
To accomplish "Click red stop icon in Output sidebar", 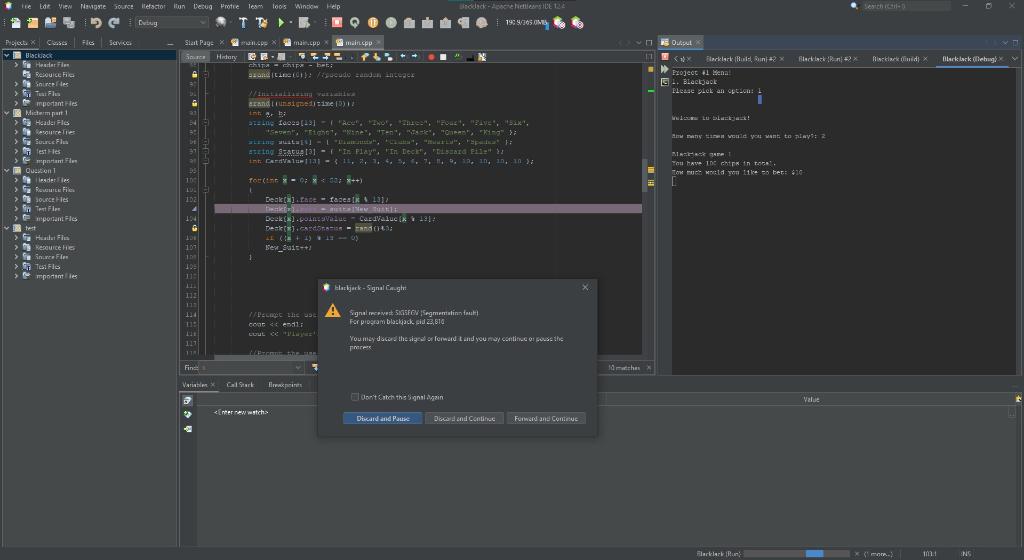I will (x=665, y=57).
